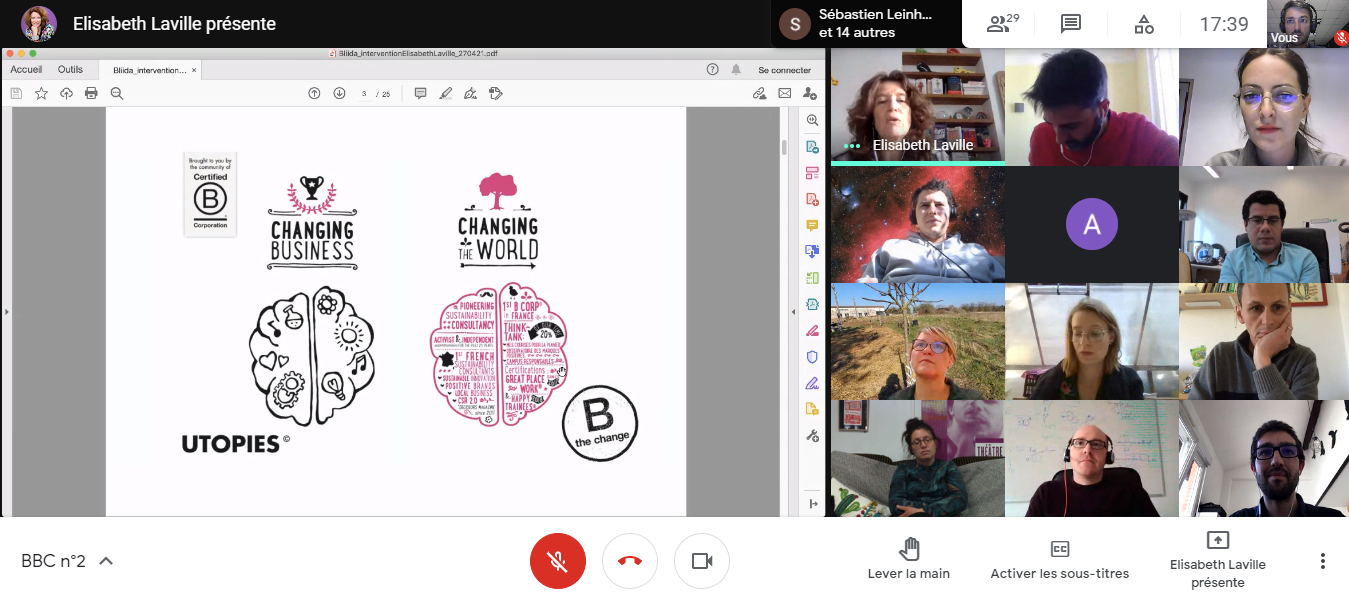Open Elisabeth Laville présente screen options

(1217, 559)
